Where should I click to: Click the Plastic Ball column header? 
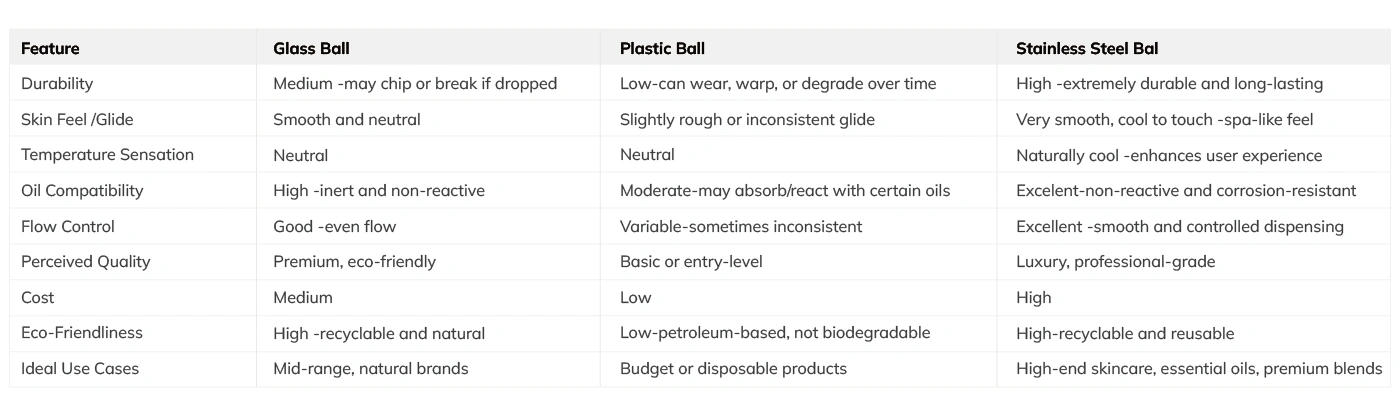click(x=662, y=48)
